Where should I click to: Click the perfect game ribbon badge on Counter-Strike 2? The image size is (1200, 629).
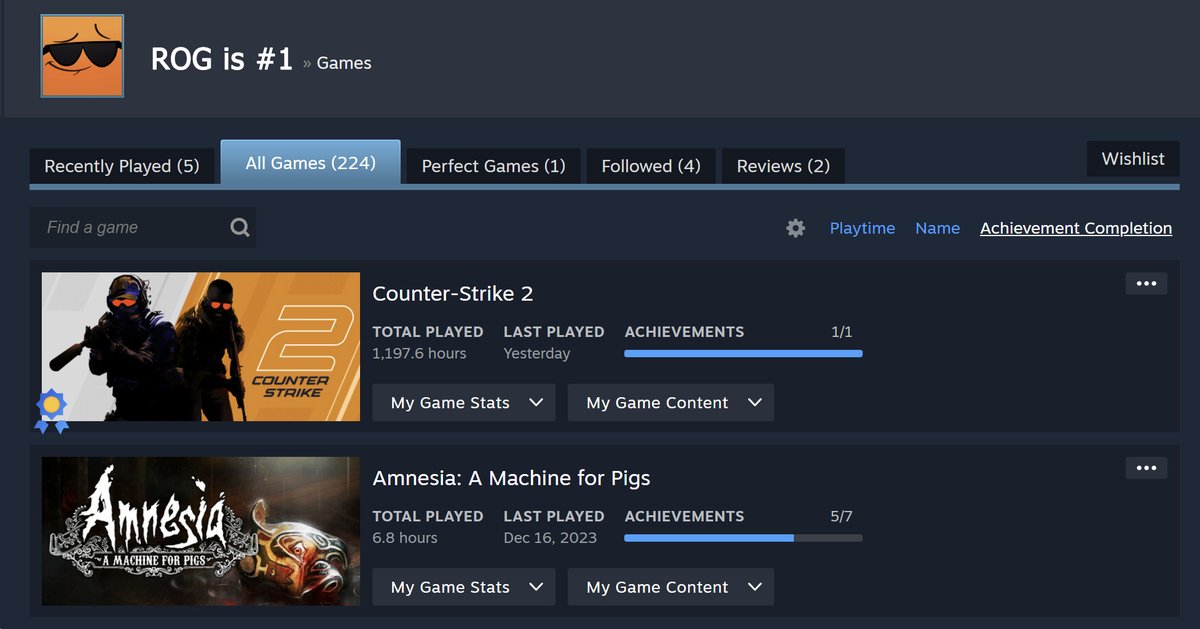[51, 411]
